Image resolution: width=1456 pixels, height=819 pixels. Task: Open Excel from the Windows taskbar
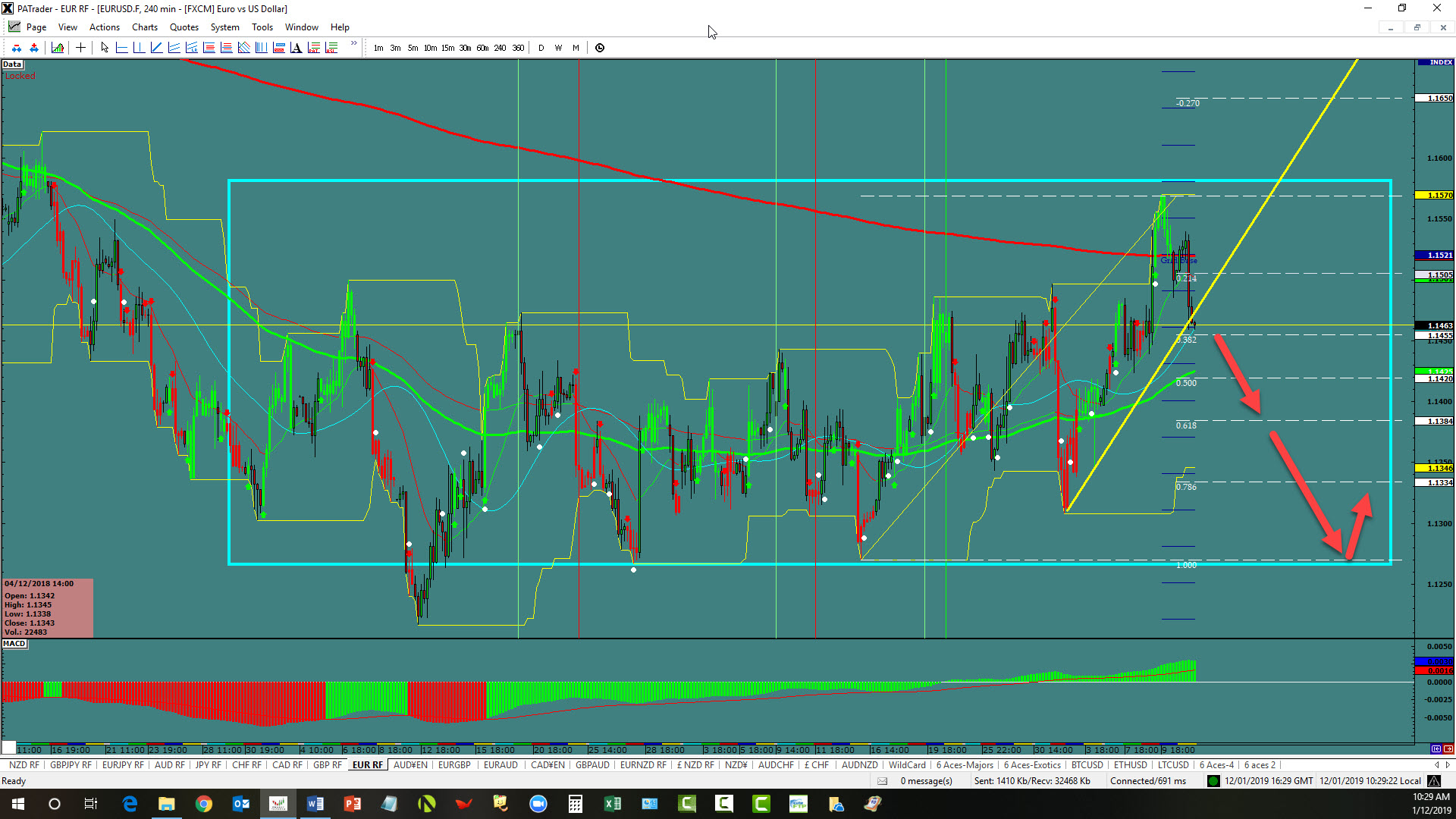click(x=612, y=804)
